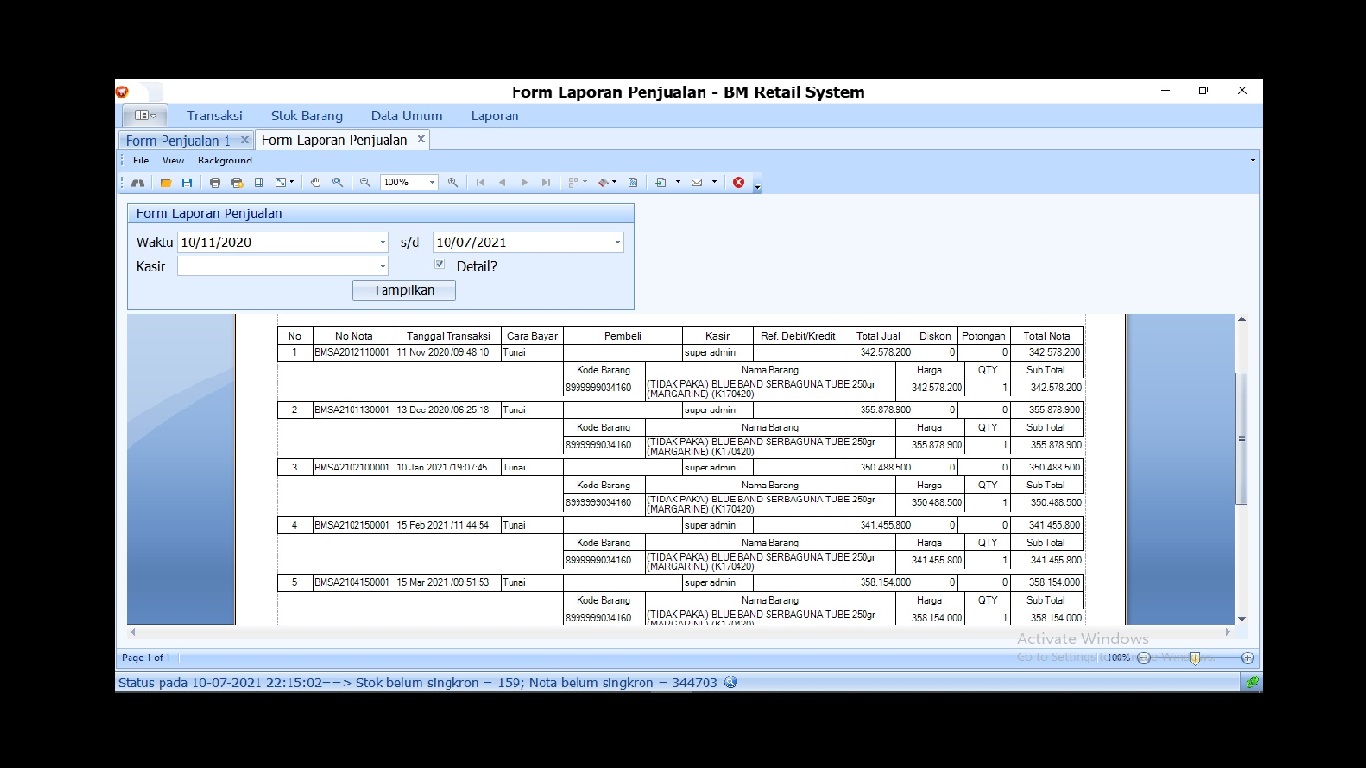The height and width of the screenshot is (768, 1366).
Task: Open the zoom percentage dropdown
Action: [432, 183]
